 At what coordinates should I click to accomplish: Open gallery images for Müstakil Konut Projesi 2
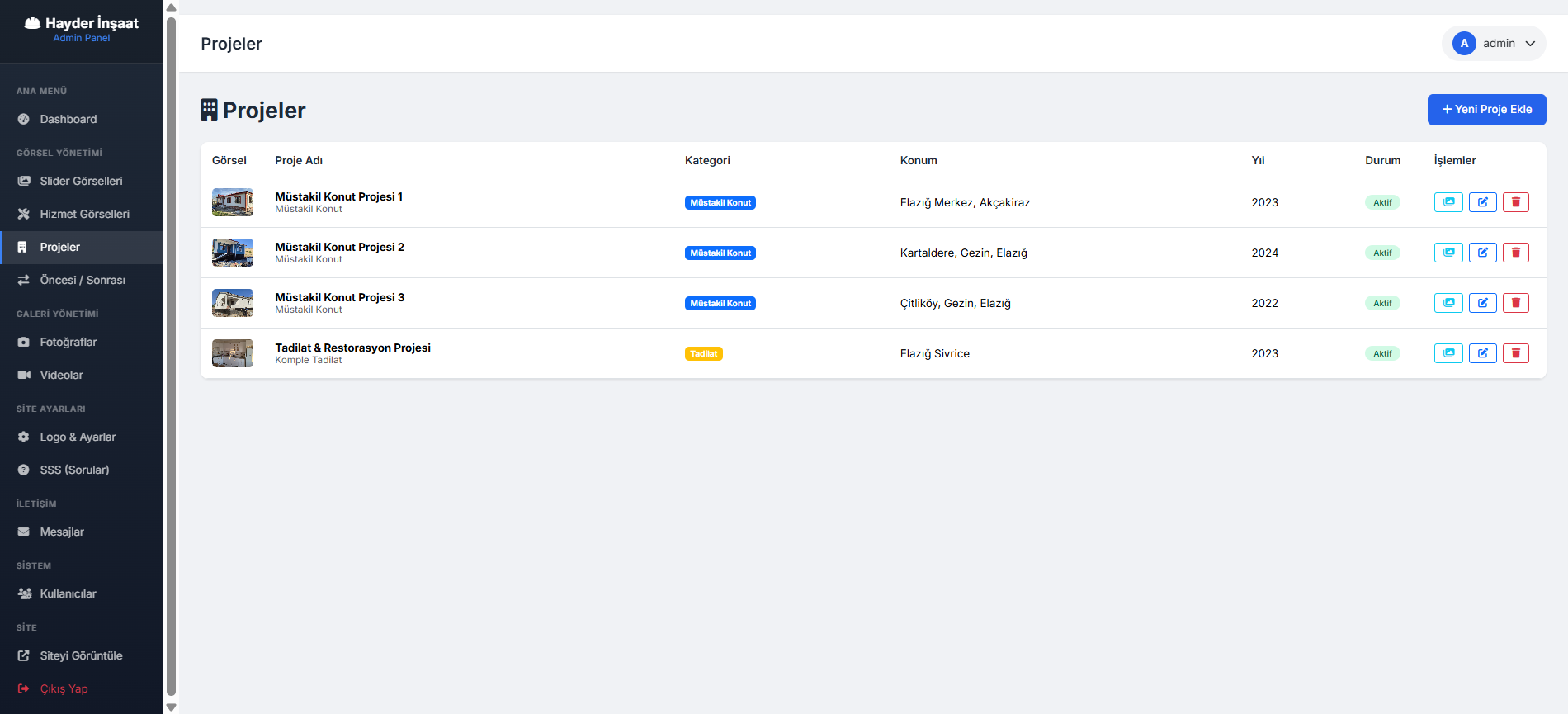pos(1448,253)
